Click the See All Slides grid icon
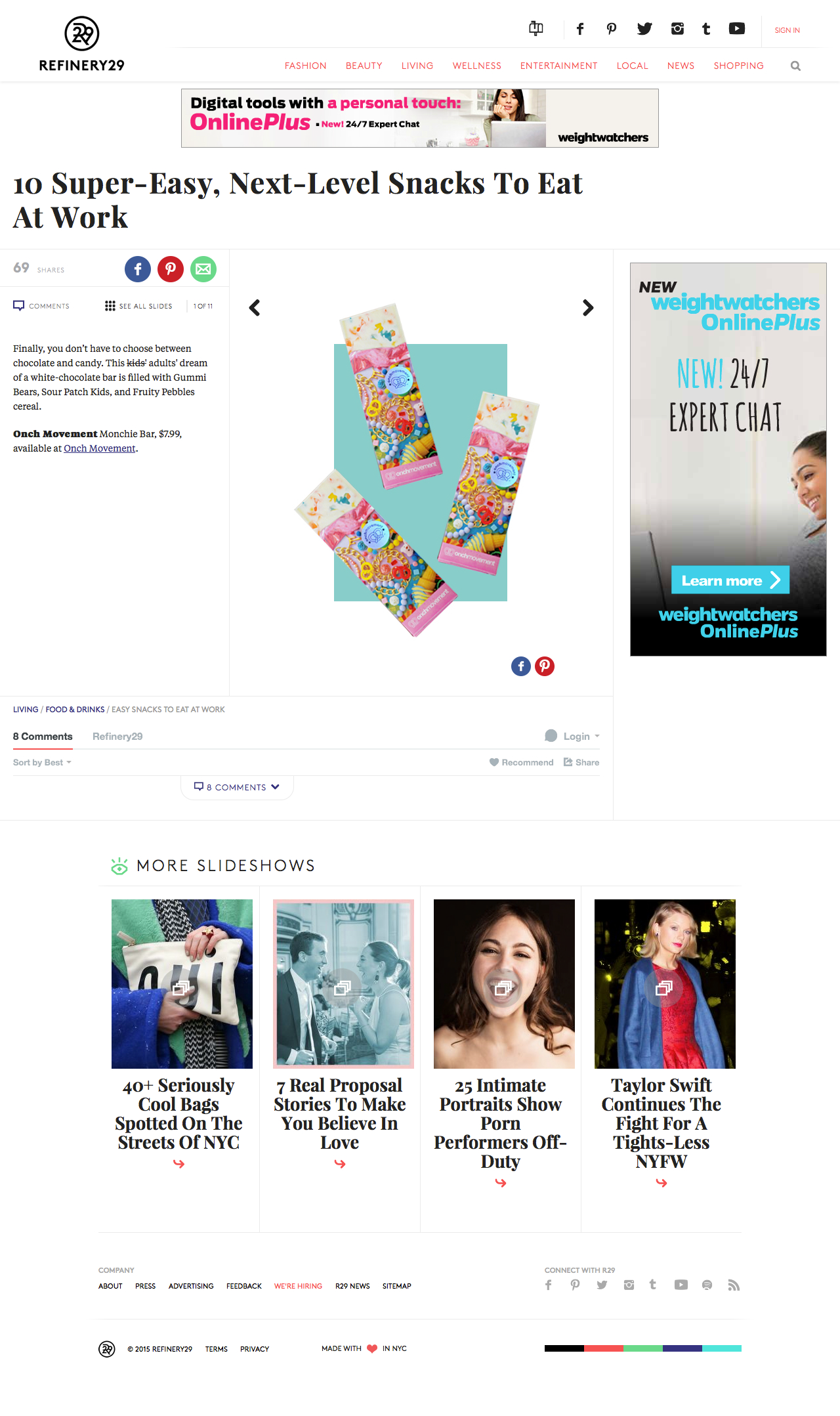Screen dimensions: 840x1416 (x=110, y=306)
